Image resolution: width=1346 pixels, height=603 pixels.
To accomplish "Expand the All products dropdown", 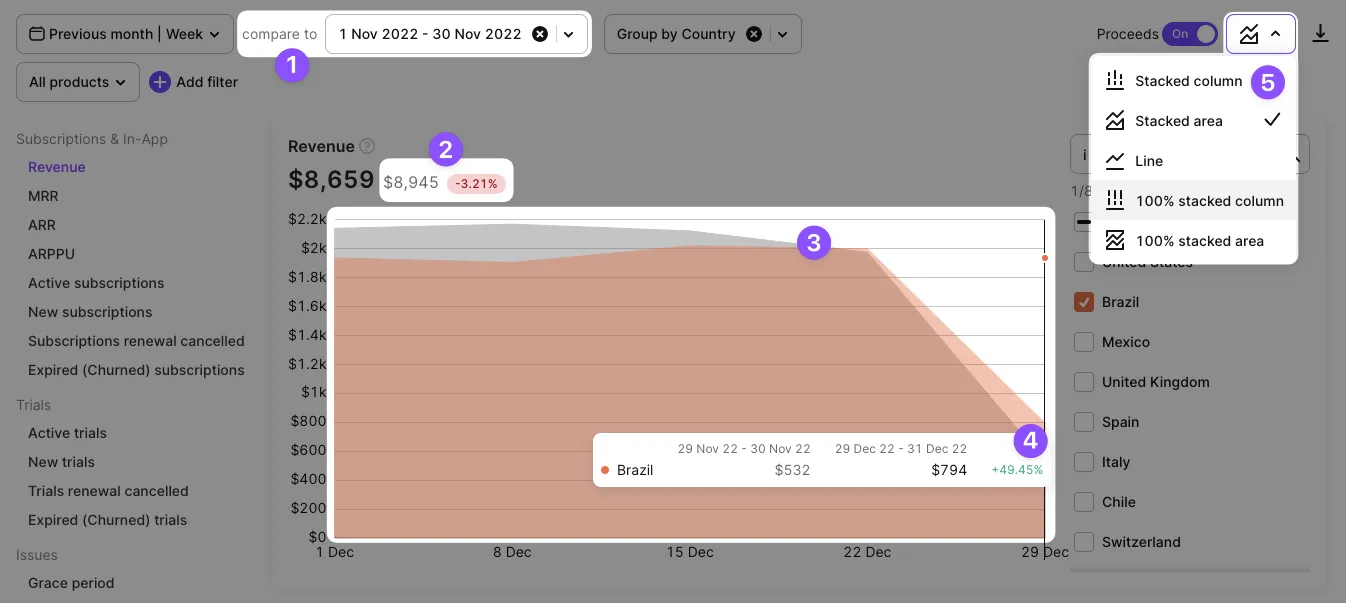I will [x=78, y=82].
